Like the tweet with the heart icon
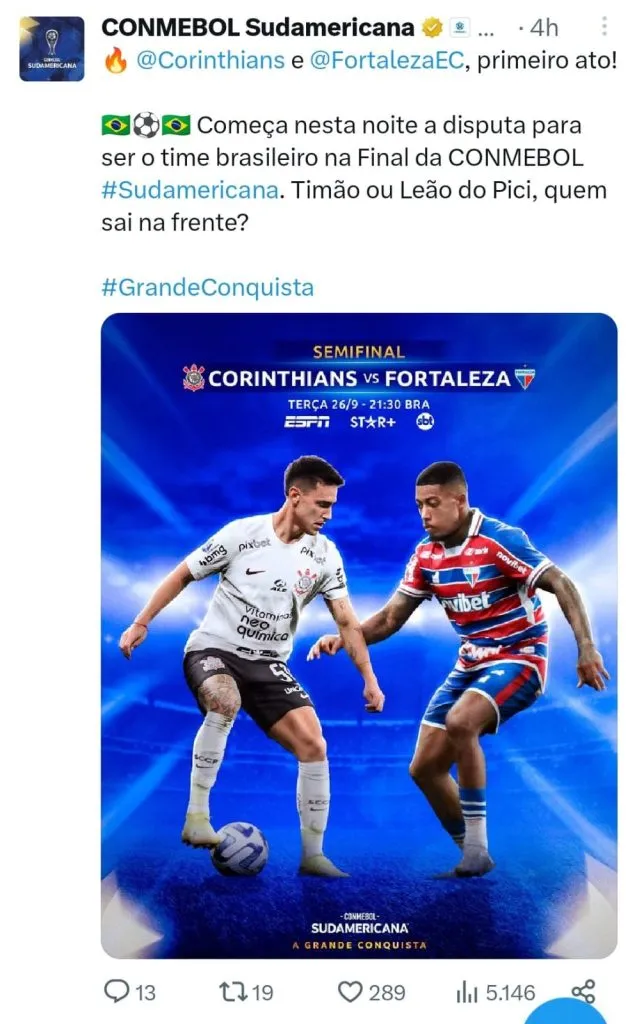 click(x=349, y=992)
